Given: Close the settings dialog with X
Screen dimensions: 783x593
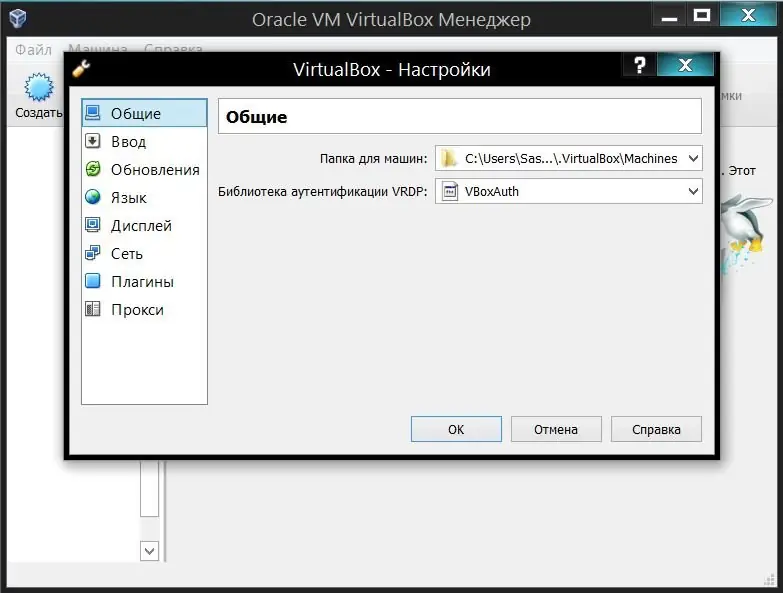Looking at the screenshot, I should point(685,65).
